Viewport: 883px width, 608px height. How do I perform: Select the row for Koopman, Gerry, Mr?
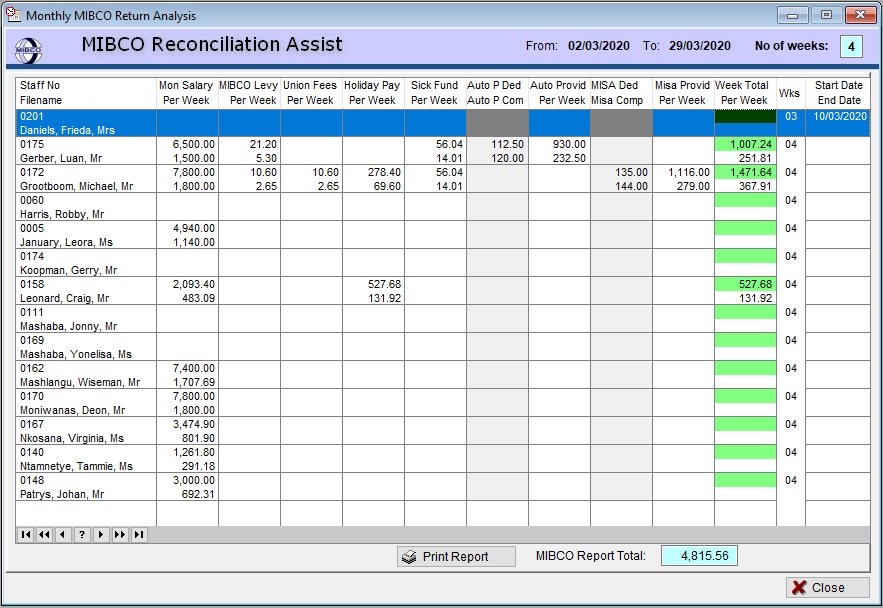pos(443,263)
